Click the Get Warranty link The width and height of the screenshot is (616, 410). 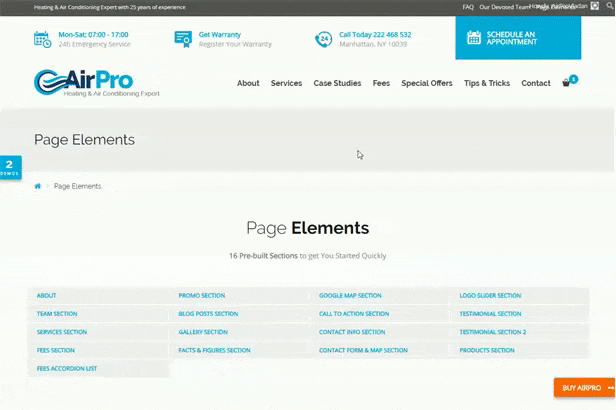click(220, 35)
